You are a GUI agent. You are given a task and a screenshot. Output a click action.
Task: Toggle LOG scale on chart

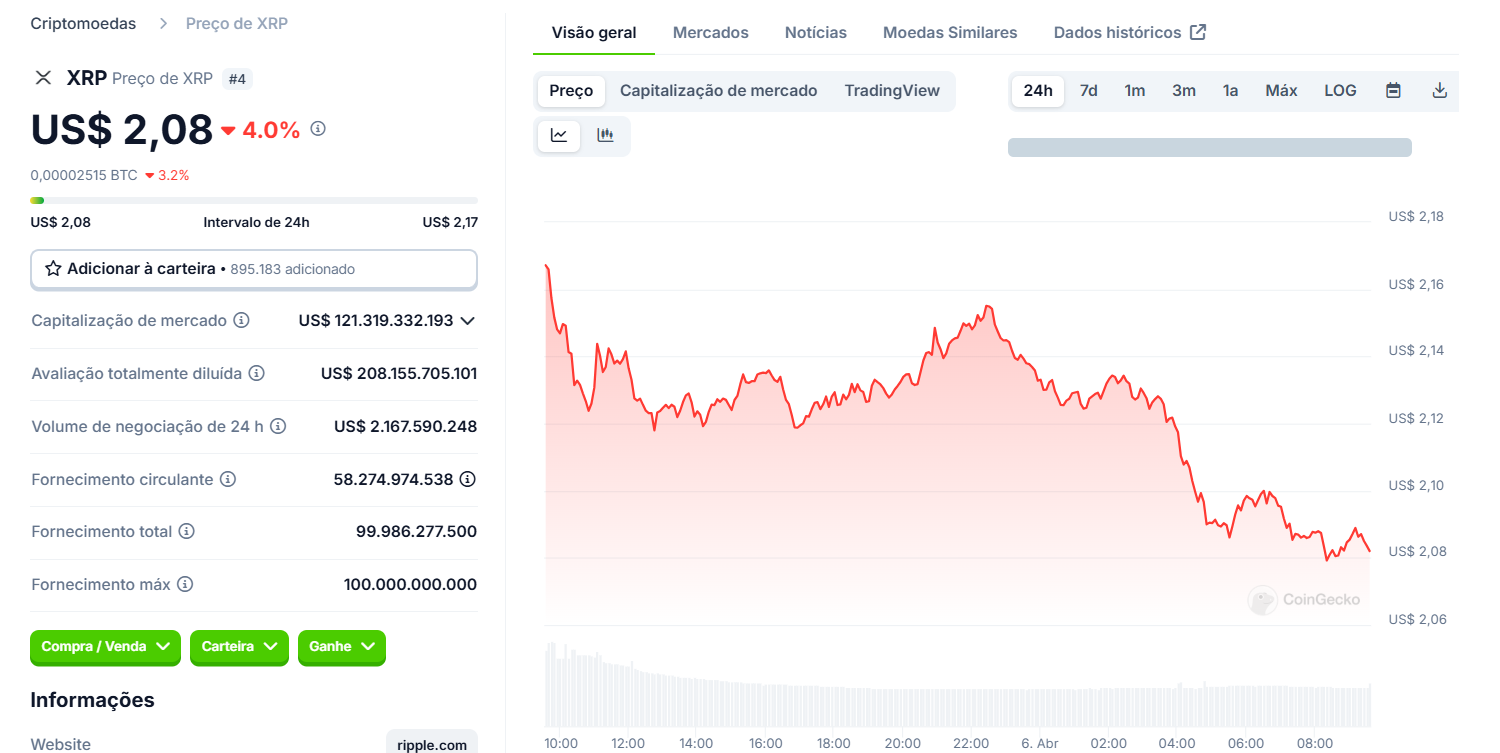point(1340,91)
